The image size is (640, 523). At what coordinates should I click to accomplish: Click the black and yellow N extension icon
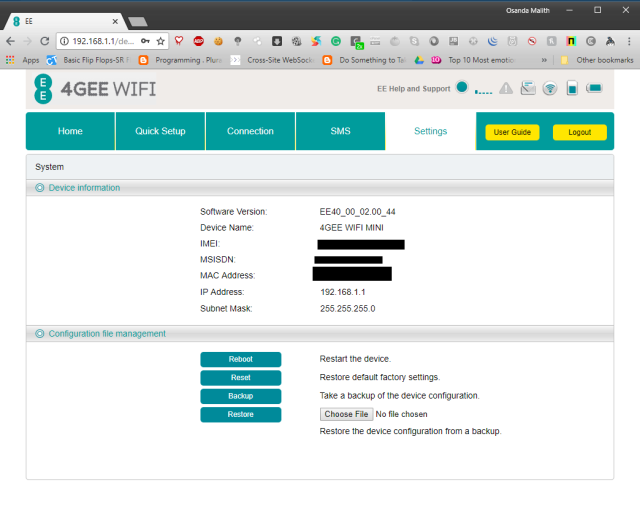pyautogui.click(x=571, y=41)
